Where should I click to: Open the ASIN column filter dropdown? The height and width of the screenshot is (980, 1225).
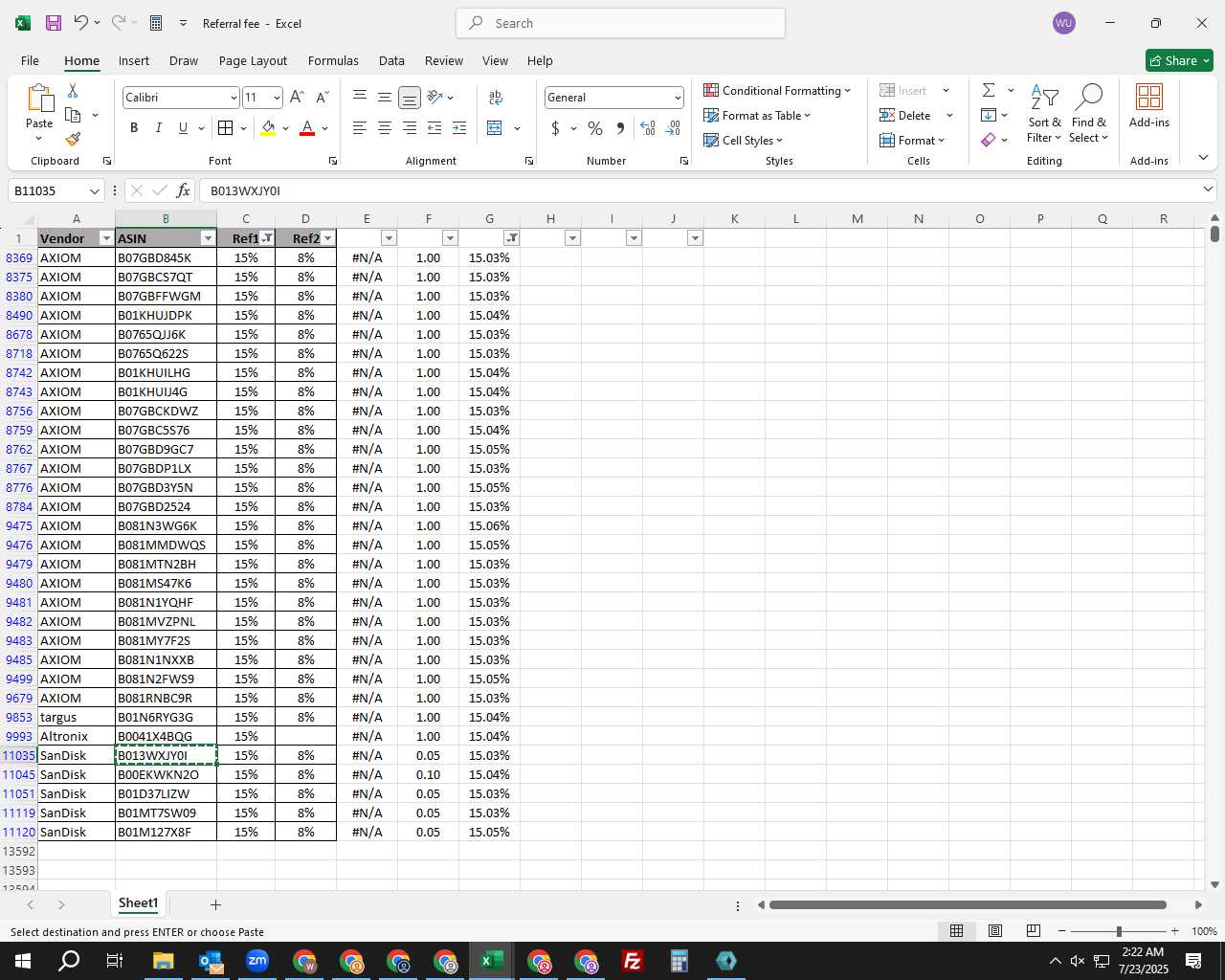(208, 238)
